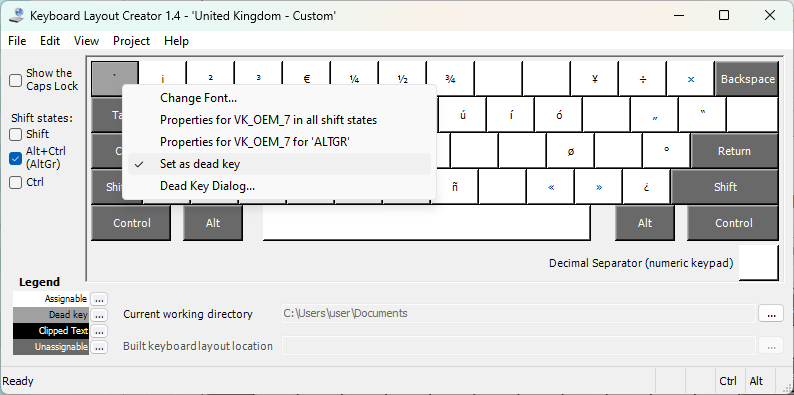Open color picker for Assignable legend
This screenshot has height=395, width=794.
click(x=99, y=299)
